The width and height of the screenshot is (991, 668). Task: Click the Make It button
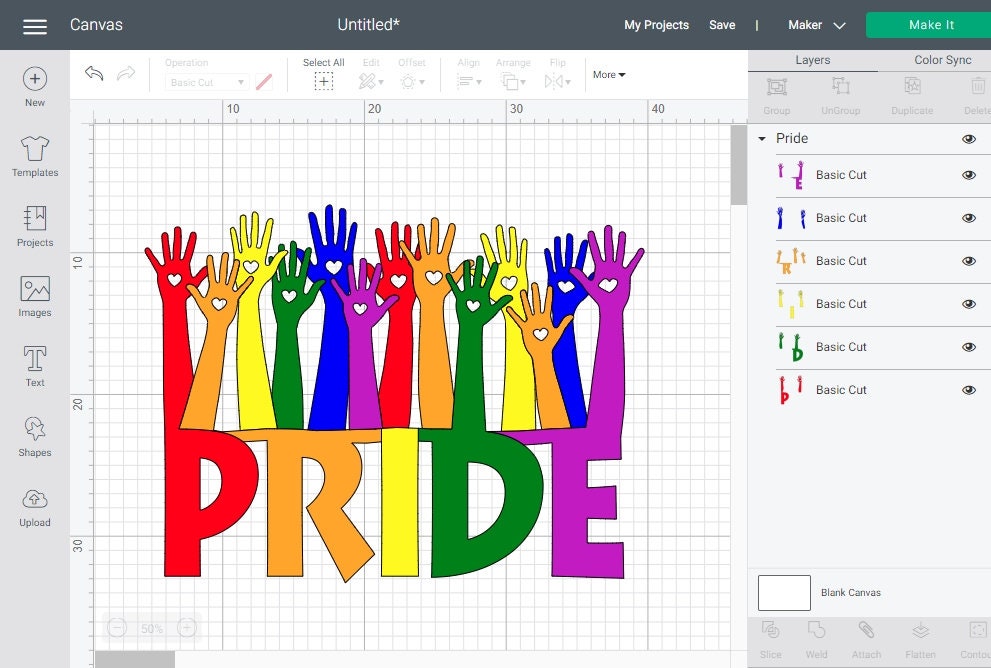point(930,24)
